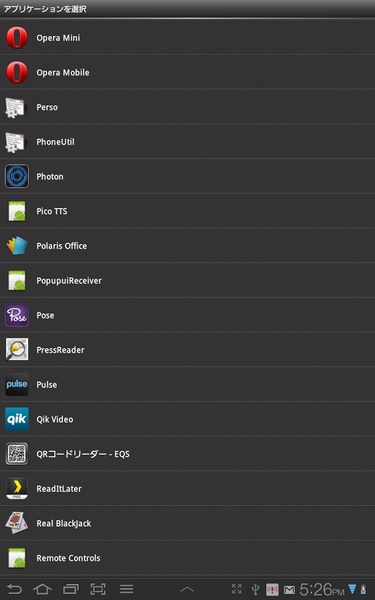This screenshot has width=375, height=600.
Task: Select the QR code reader icon
Action: (17, 454)
